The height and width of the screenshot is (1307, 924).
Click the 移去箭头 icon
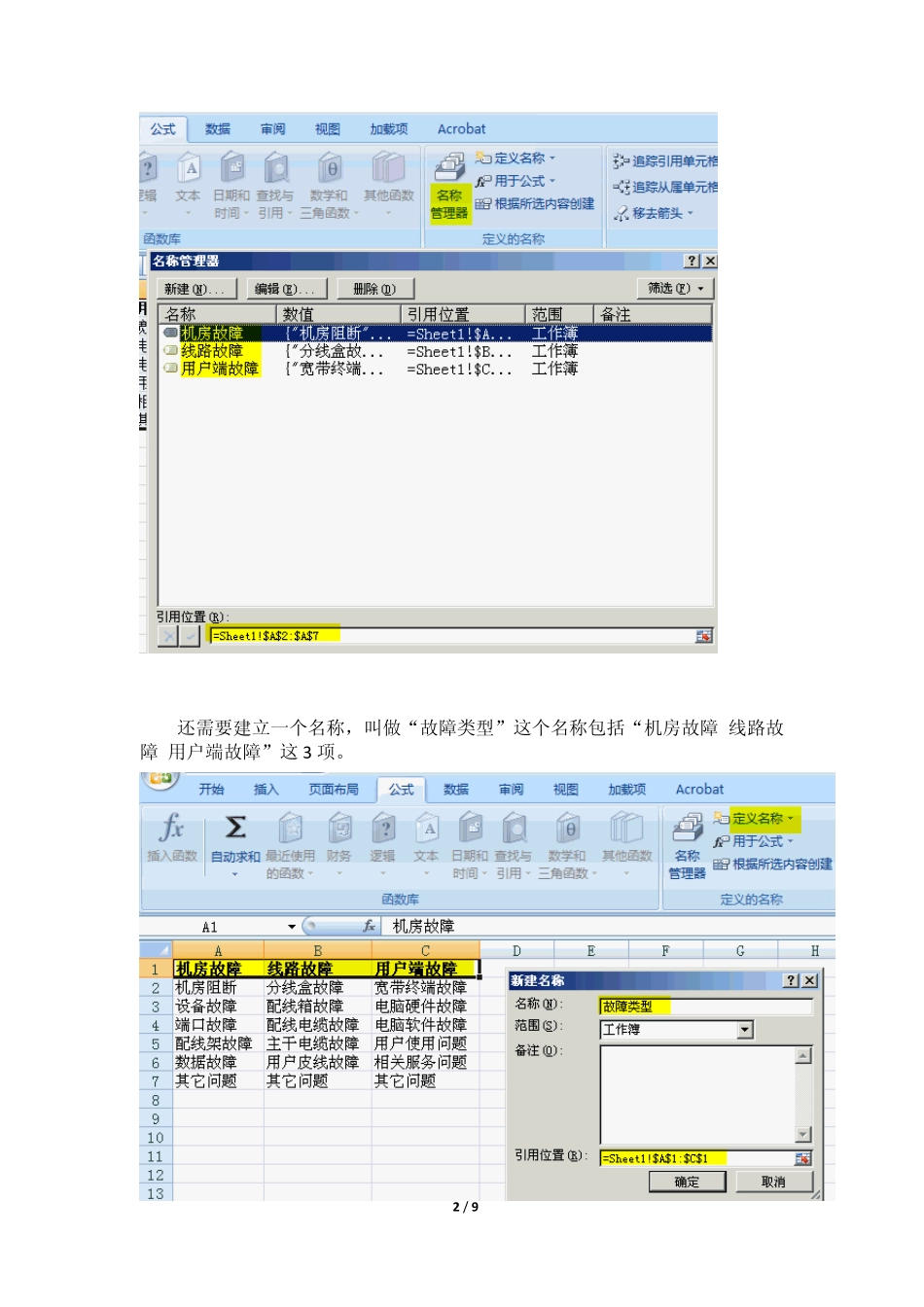point(622,213)
